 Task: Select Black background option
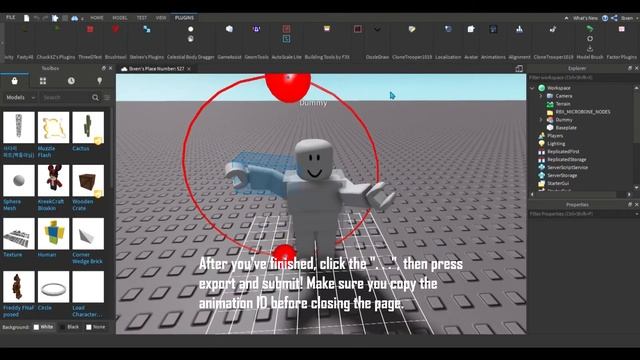69,327
